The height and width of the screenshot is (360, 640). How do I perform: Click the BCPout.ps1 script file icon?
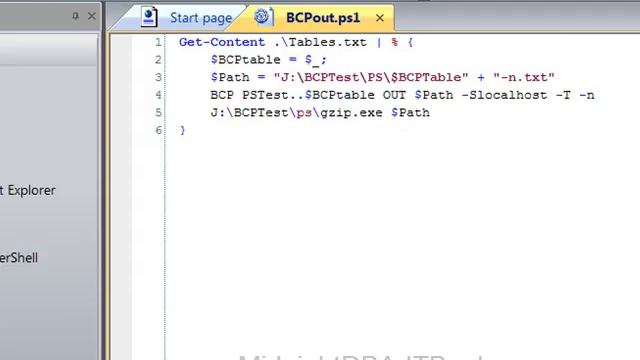[x=263, y=17]
